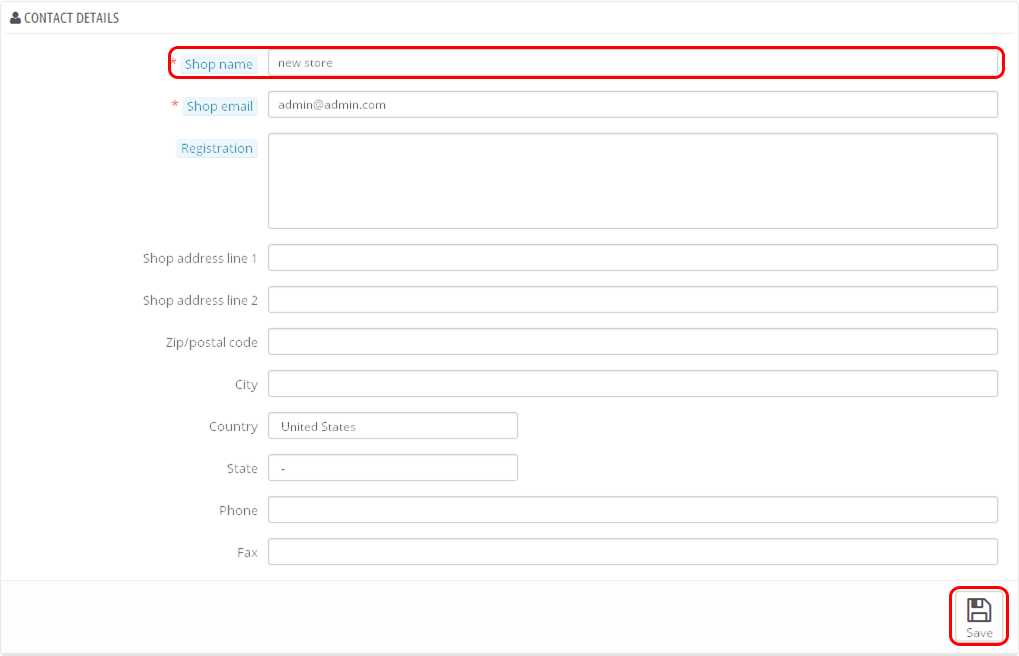Click into the Shop email field
The width and height of the screenshot is (1019, 656).
632,105
